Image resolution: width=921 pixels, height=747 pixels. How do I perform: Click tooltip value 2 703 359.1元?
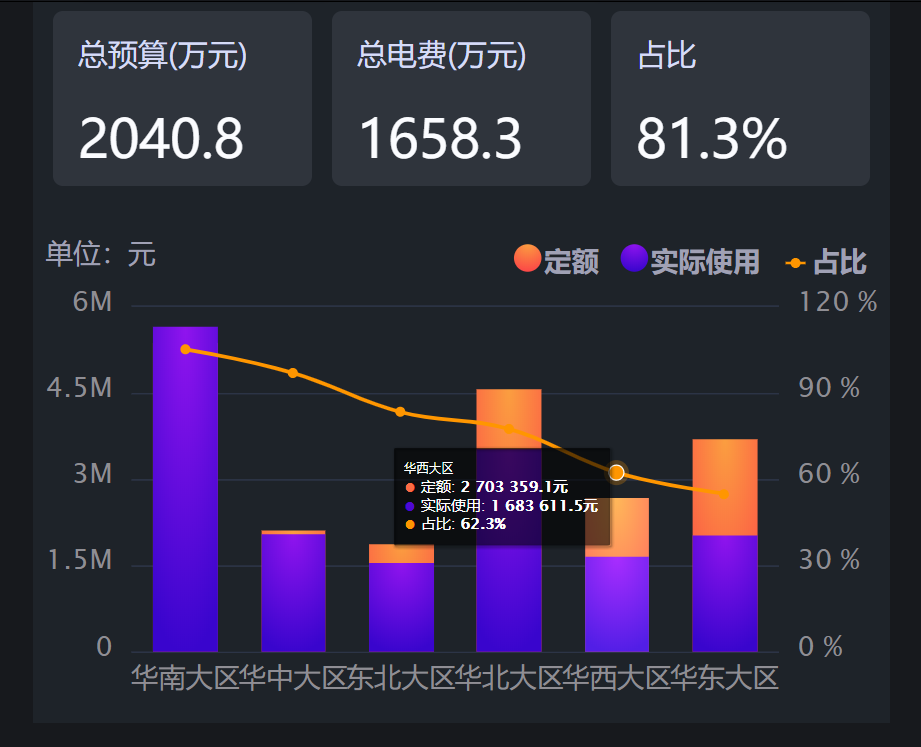[x=514, y=487]
